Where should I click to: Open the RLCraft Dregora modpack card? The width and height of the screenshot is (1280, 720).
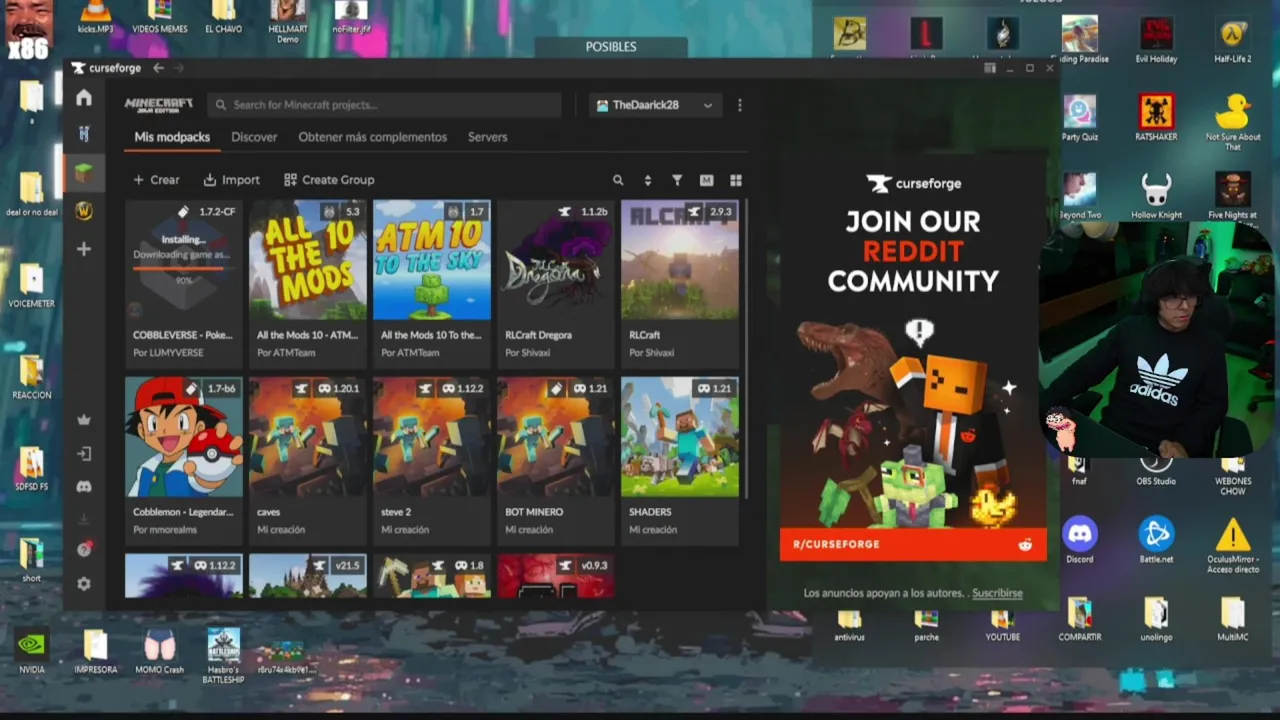tap(555, 282)
